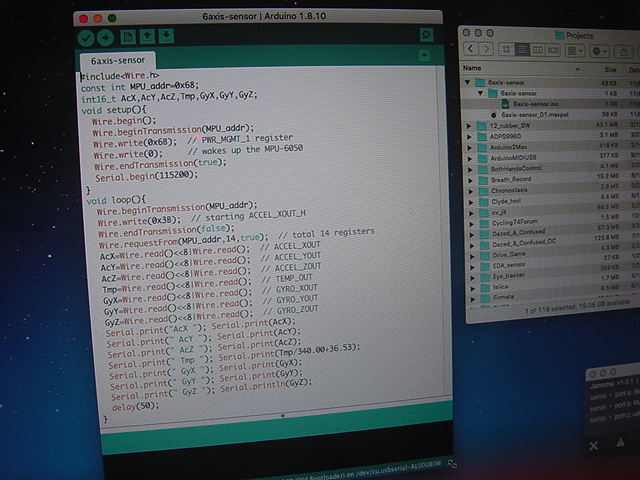Go forward in the Finder Projects window
The image size is (640, 480).
click(x=486, y=49)
